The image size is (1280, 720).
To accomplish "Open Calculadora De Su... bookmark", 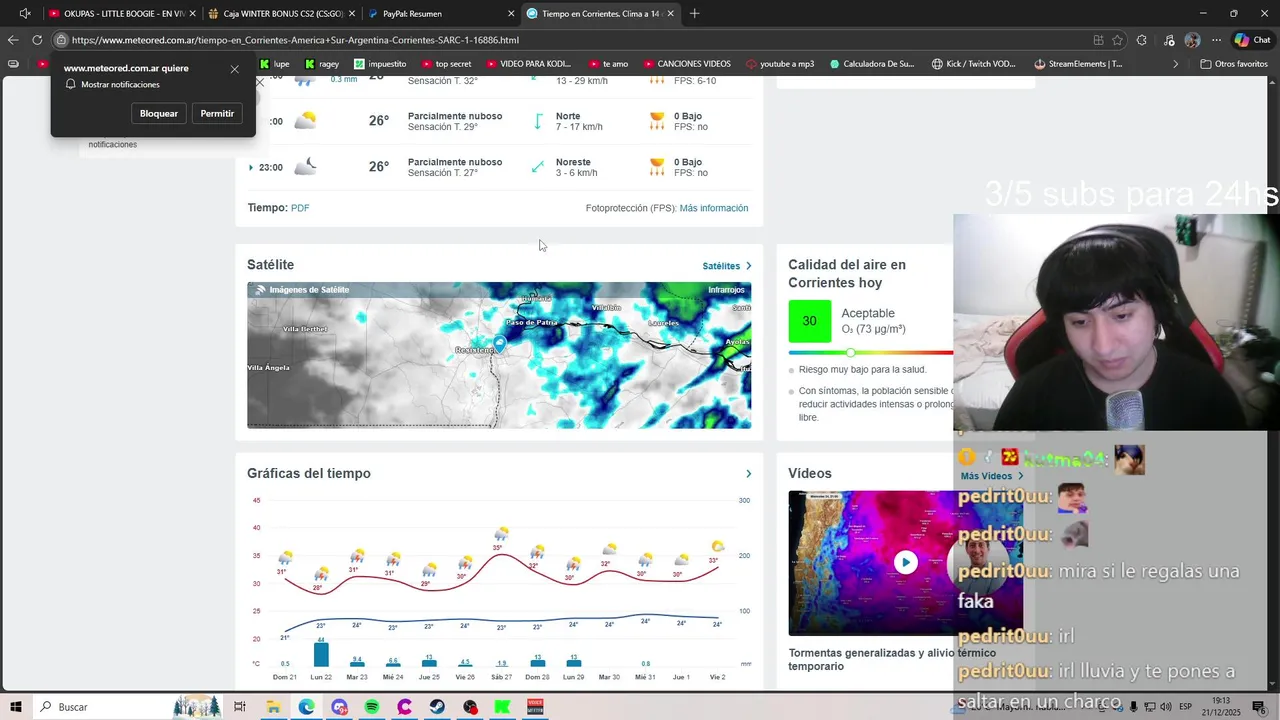I will [871, 64].
